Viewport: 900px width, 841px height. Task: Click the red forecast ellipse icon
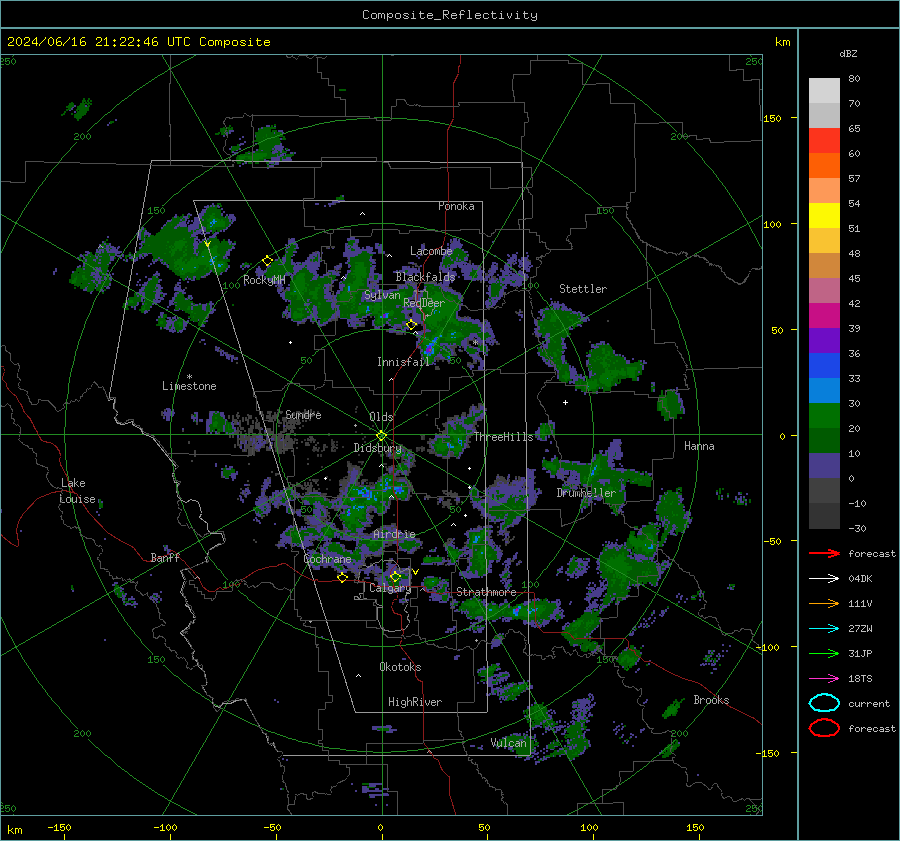(x=824, y=728)
